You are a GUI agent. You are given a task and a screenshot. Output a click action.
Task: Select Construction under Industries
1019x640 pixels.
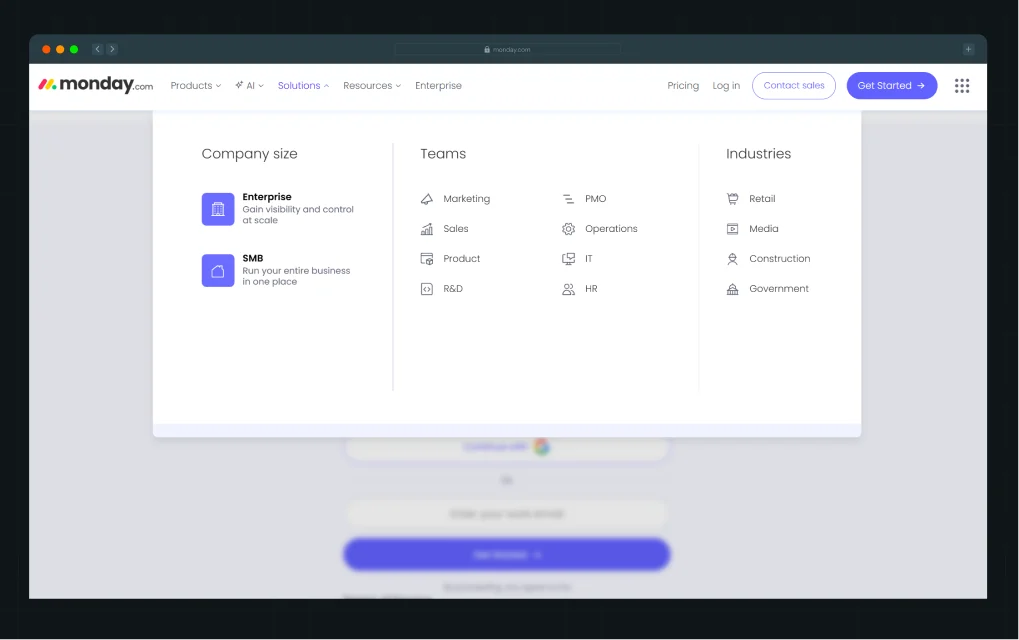click(x=768, y=259)
